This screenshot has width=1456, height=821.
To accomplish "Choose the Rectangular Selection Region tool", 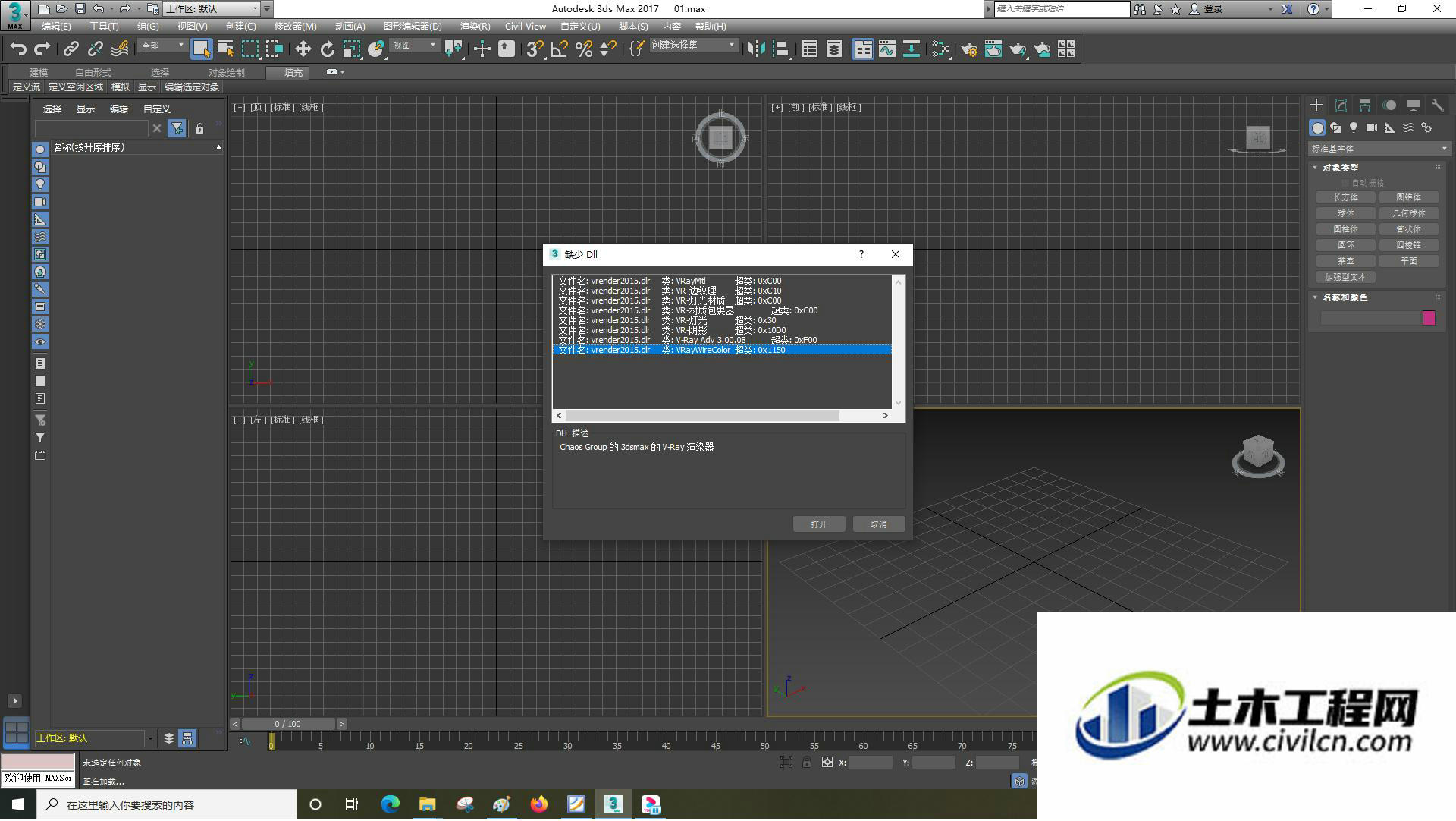I will (x=249, y=49).
